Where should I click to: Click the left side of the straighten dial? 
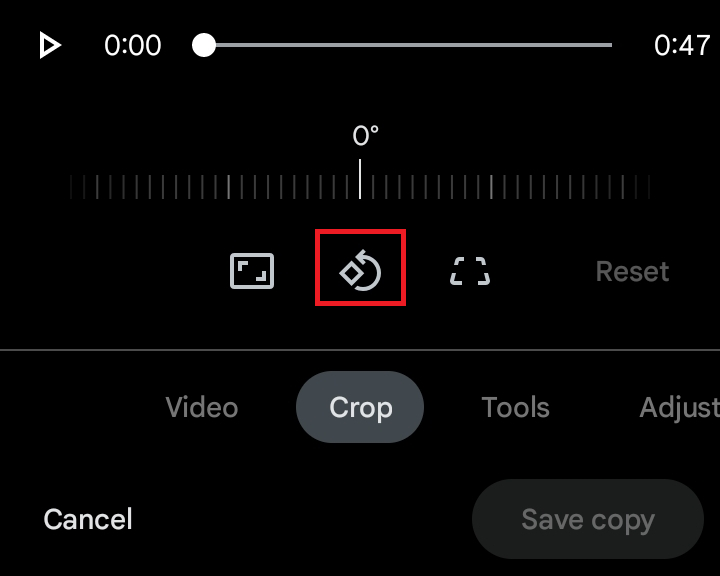pos(150,186)
